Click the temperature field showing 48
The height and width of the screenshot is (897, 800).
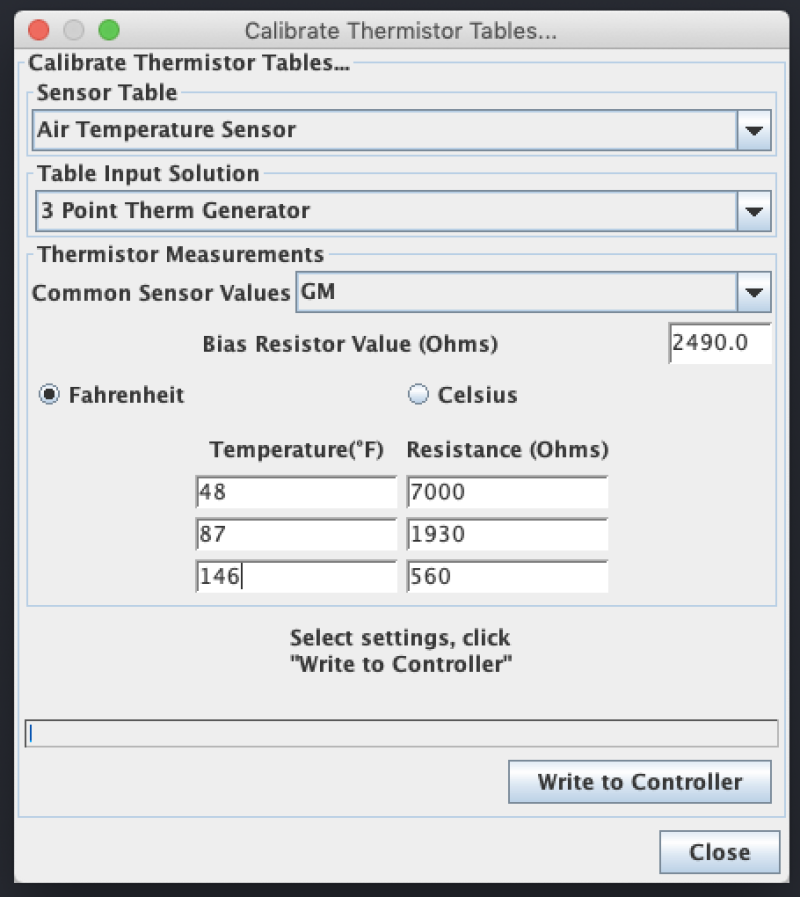coord(296,493)
